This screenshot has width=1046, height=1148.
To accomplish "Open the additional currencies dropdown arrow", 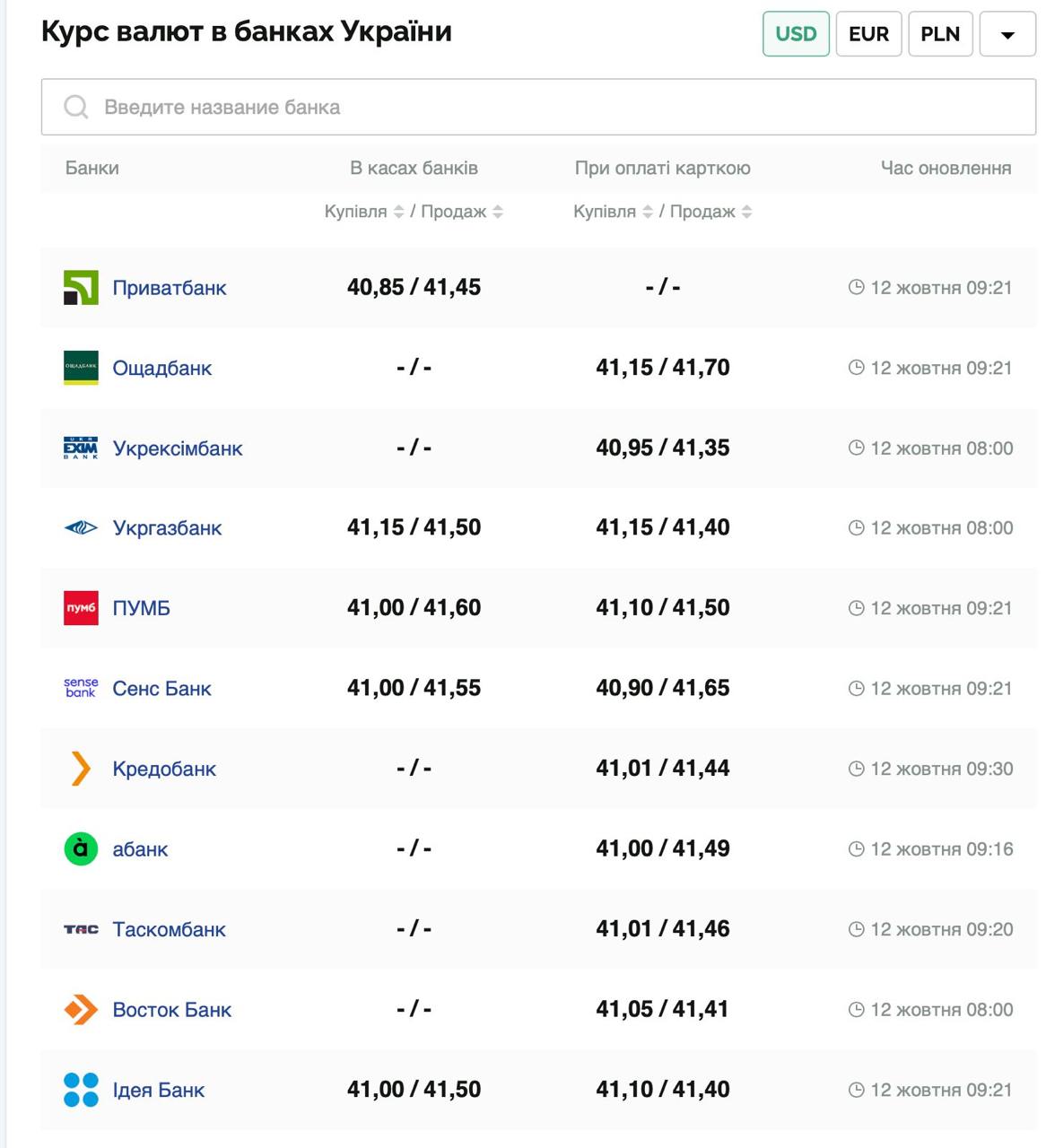I will (1007, 34).
